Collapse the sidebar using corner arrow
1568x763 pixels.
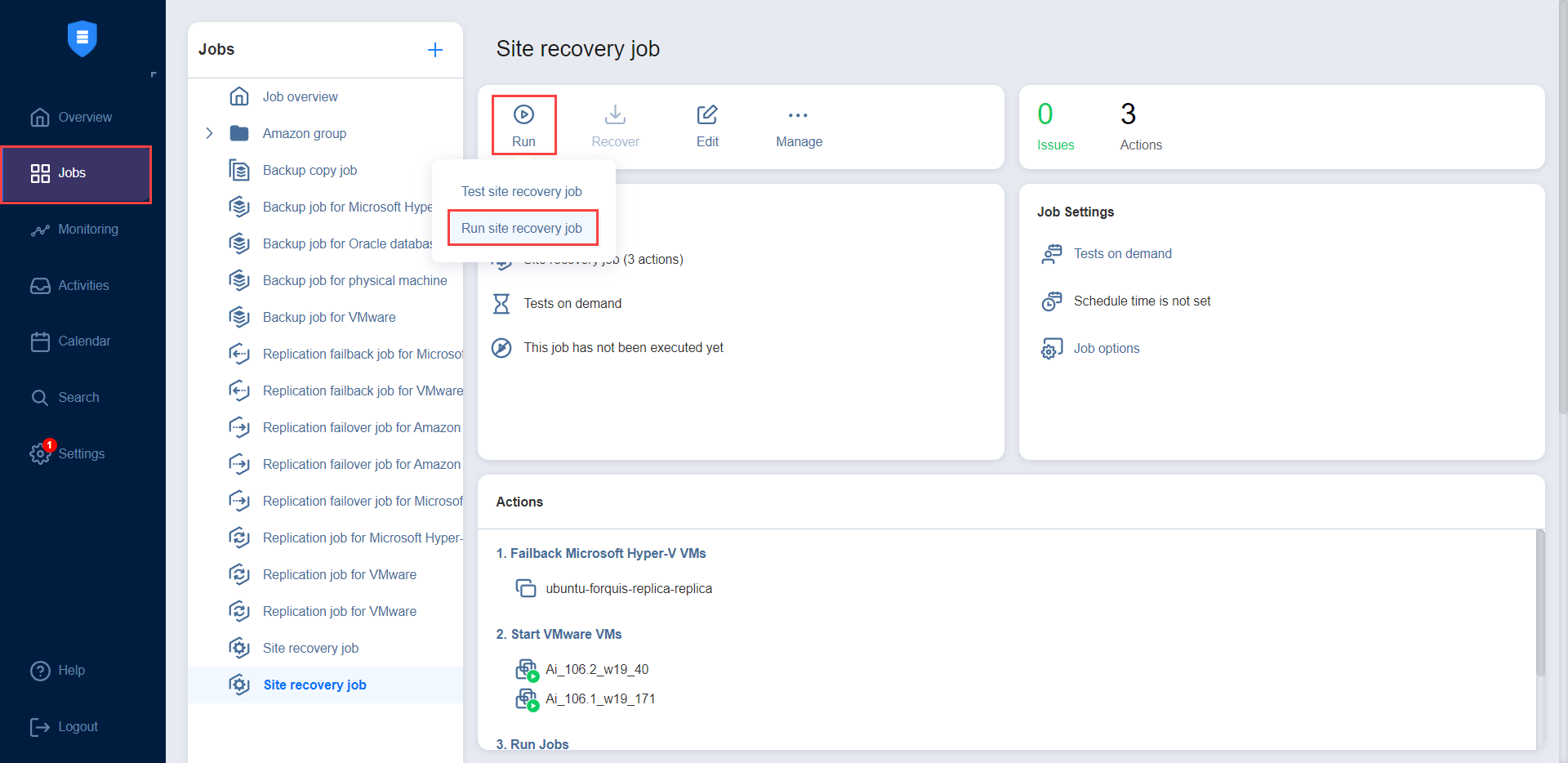(153, 75)
